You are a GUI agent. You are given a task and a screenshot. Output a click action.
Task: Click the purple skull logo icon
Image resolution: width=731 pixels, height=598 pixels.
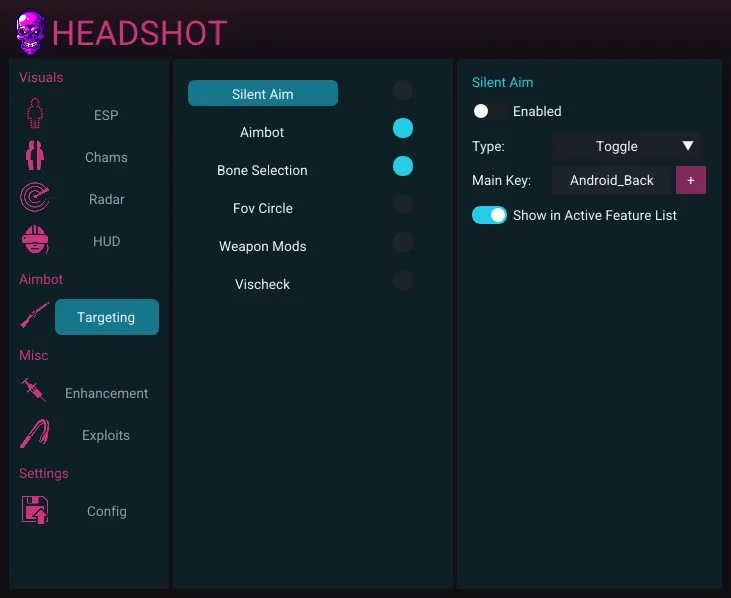pyautogui.click(x=30, y=33)
